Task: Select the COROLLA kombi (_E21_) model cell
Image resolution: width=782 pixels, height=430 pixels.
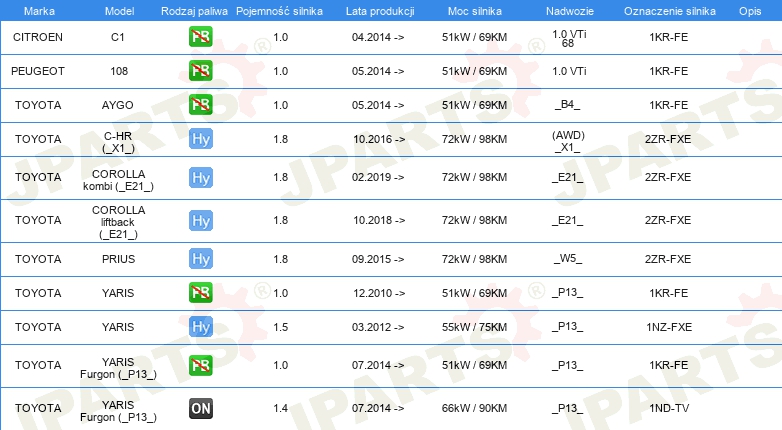Action: pyautogui.click(x=118, y=180)
